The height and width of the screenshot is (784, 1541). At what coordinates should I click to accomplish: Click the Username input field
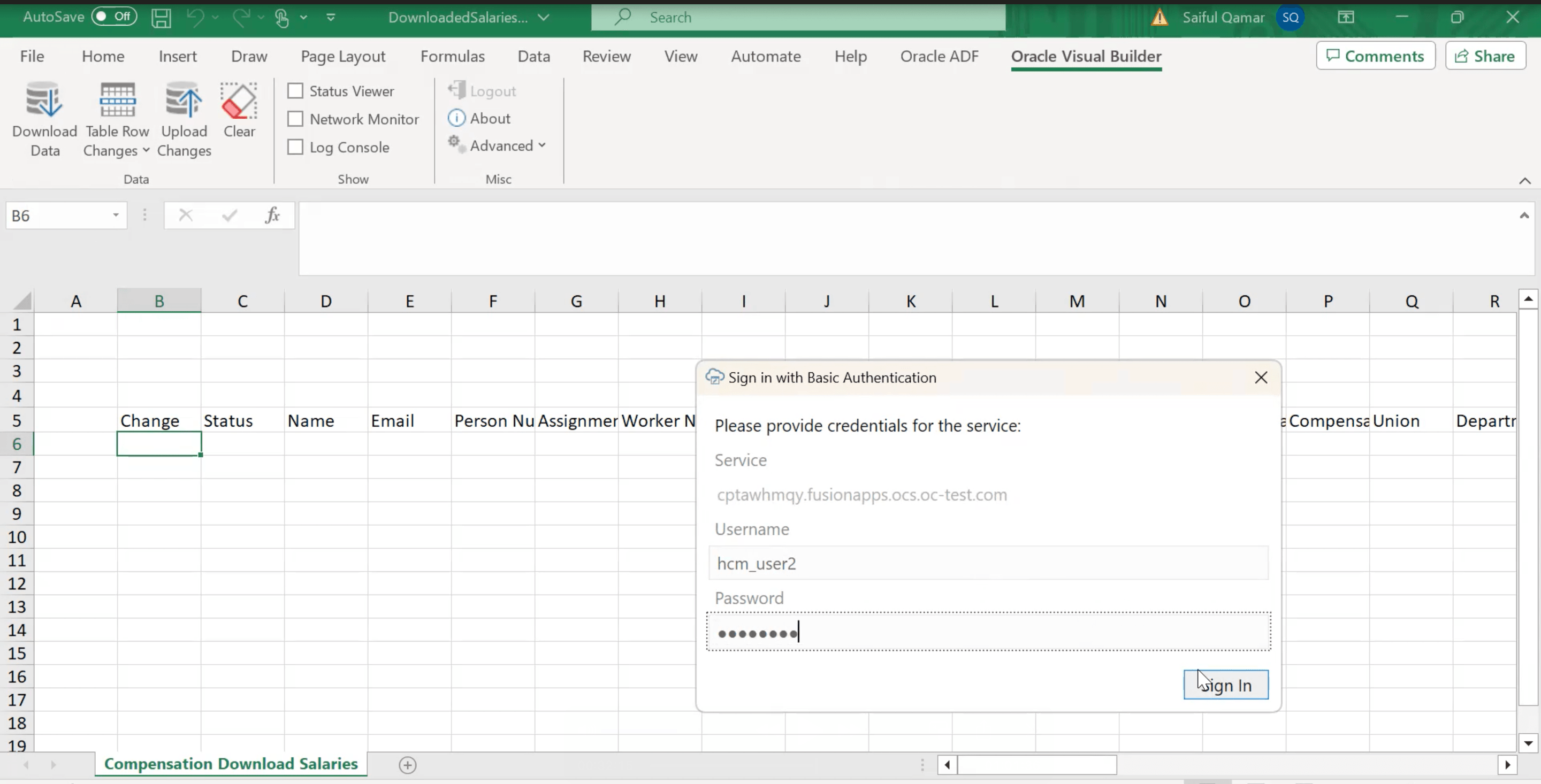coord(988,563)
